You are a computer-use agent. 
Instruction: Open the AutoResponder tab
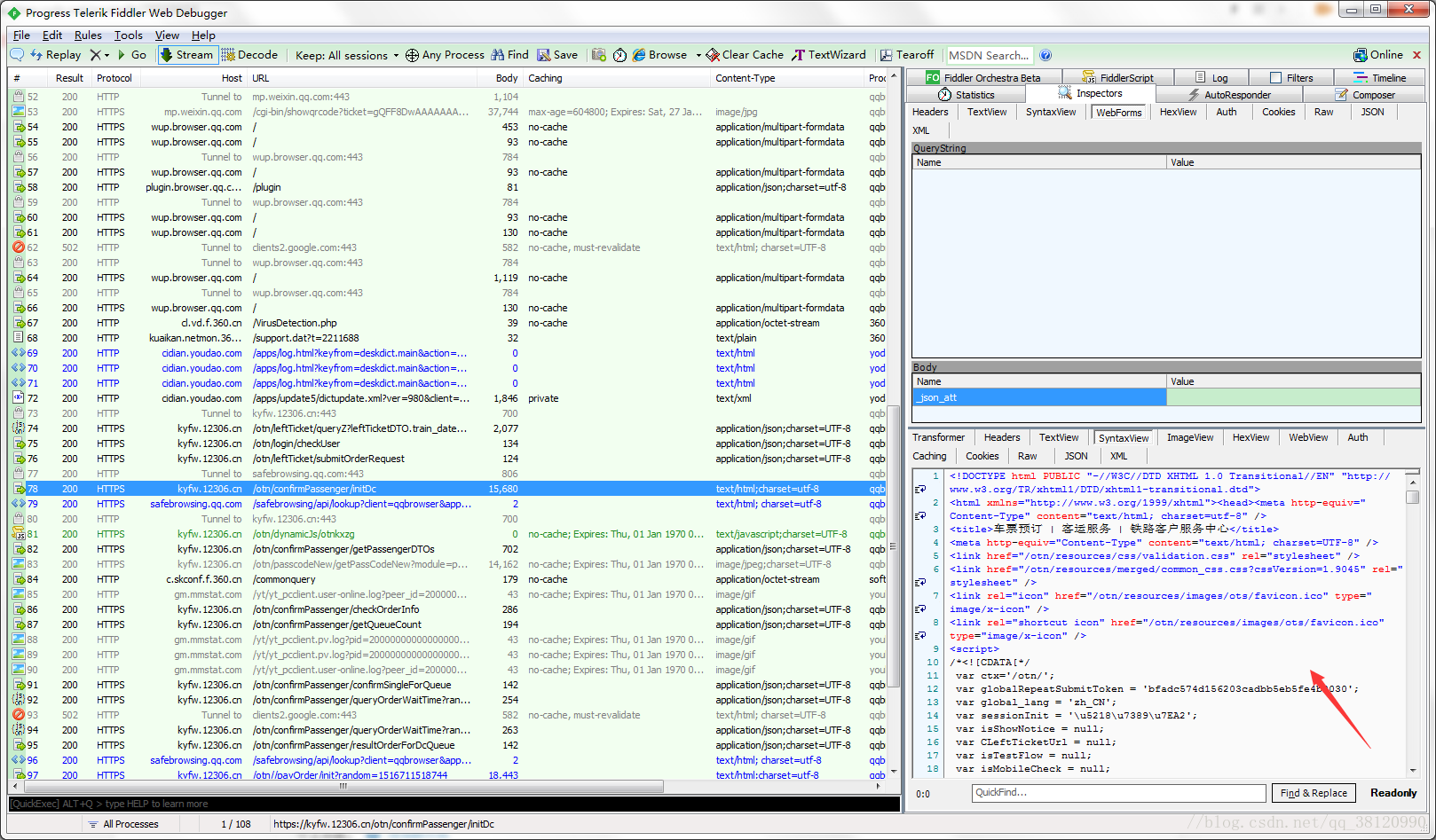[1230, 95]
